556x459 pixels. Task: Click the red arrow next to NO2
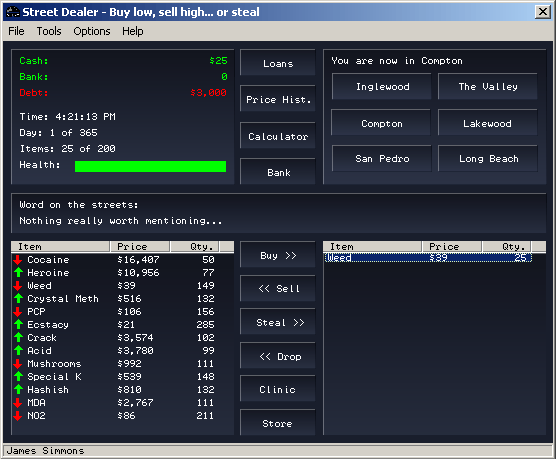tap(18, 415)
